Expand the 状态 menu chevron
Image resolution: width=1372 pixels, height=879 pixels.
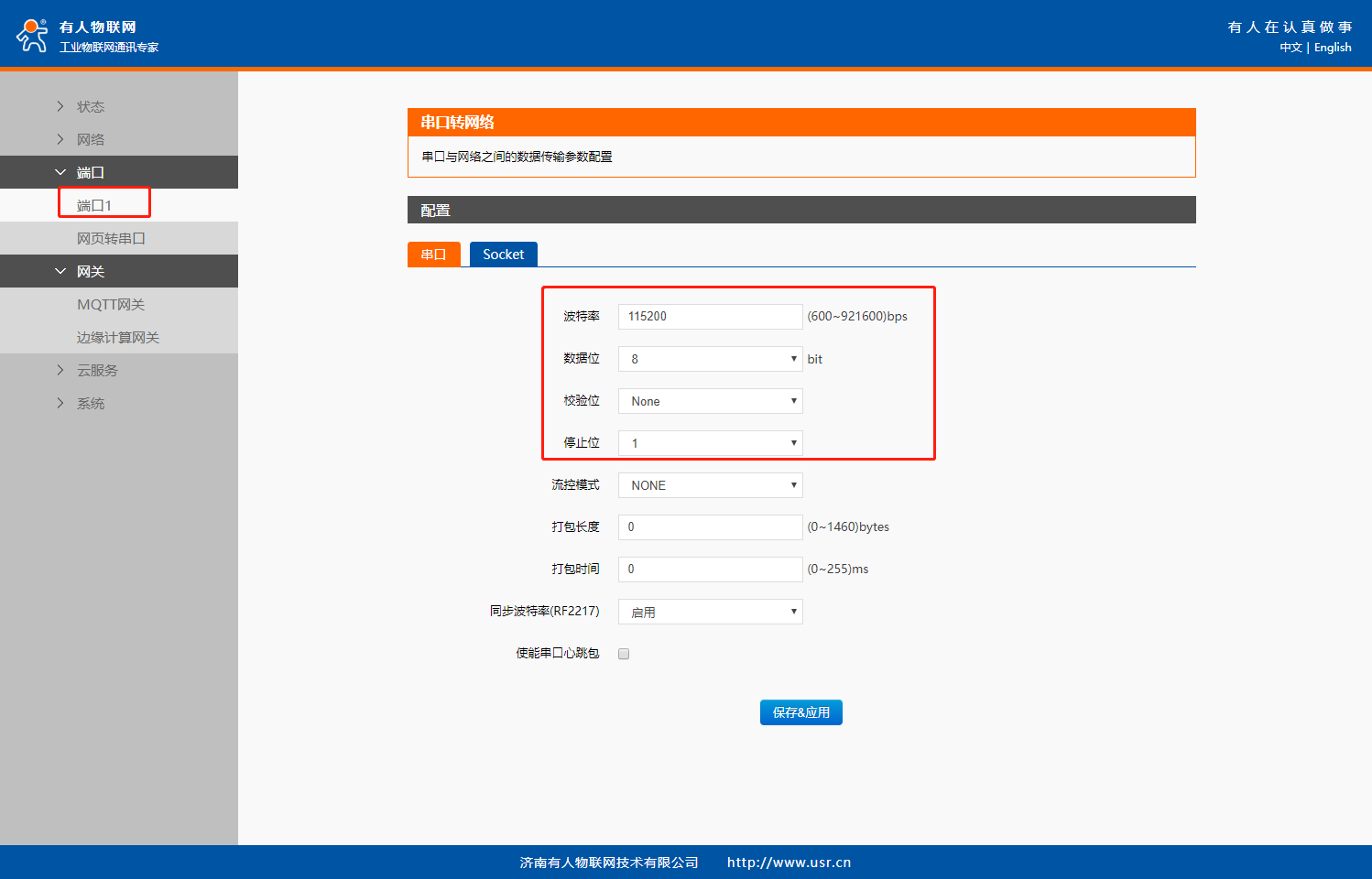pyautogui.click(x=60, y=106)
